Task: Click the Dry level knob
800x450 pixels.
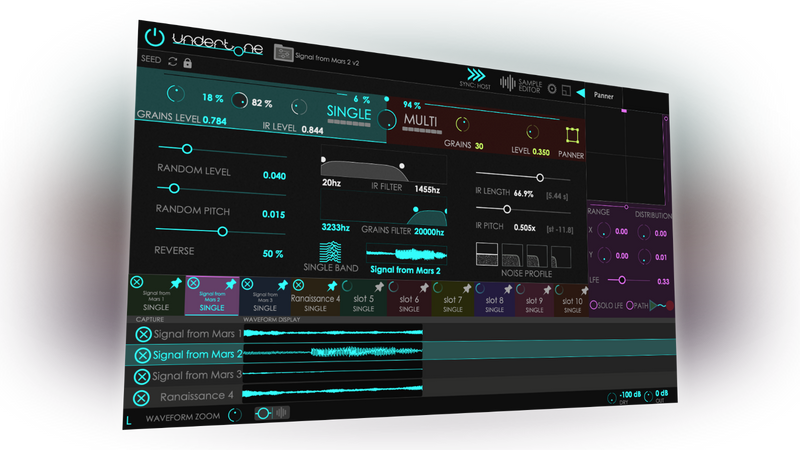Action: point(611,398)
